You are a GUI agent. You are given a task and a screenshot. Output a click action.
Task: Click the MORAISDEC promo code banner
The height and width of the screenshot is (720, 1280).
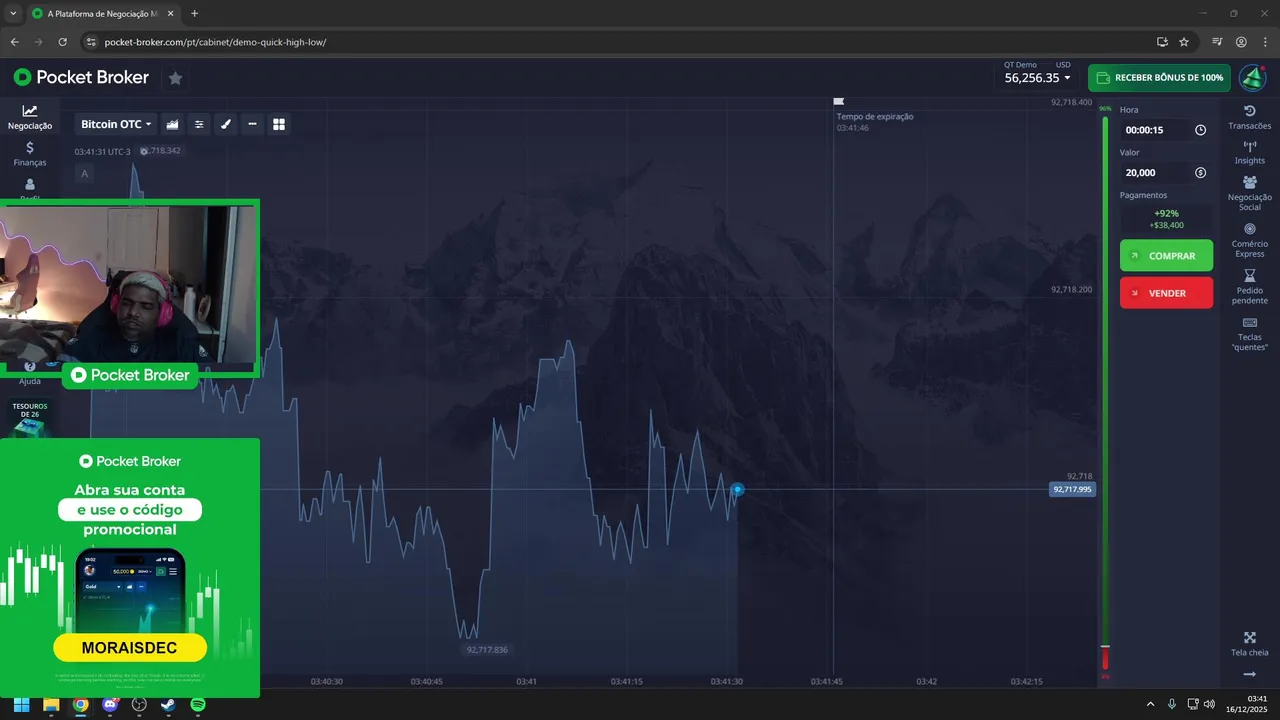(x=130, y=648)
